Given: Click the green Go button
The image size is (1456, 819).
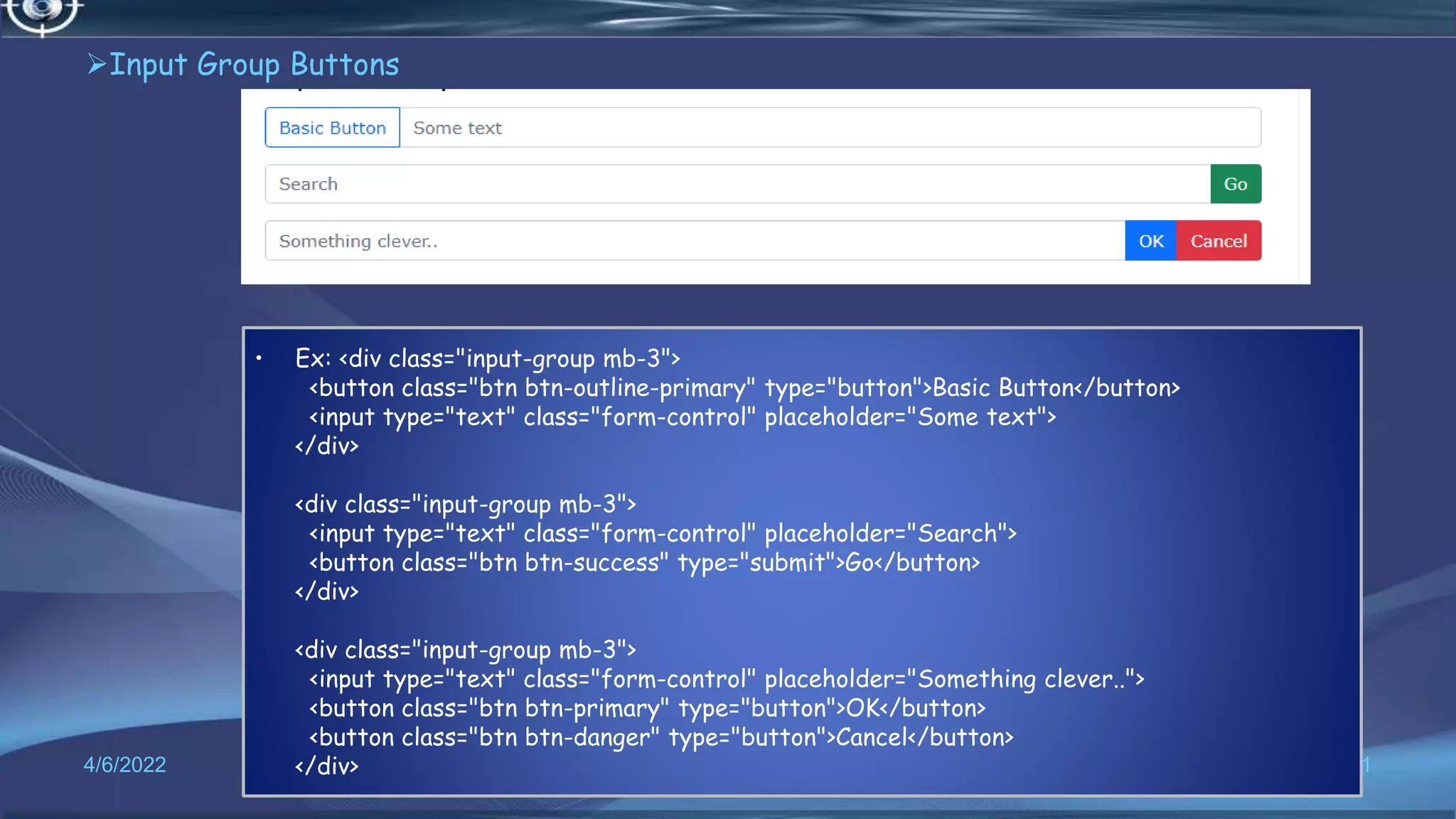Looking at the screenshot, I should point(1236,184).
